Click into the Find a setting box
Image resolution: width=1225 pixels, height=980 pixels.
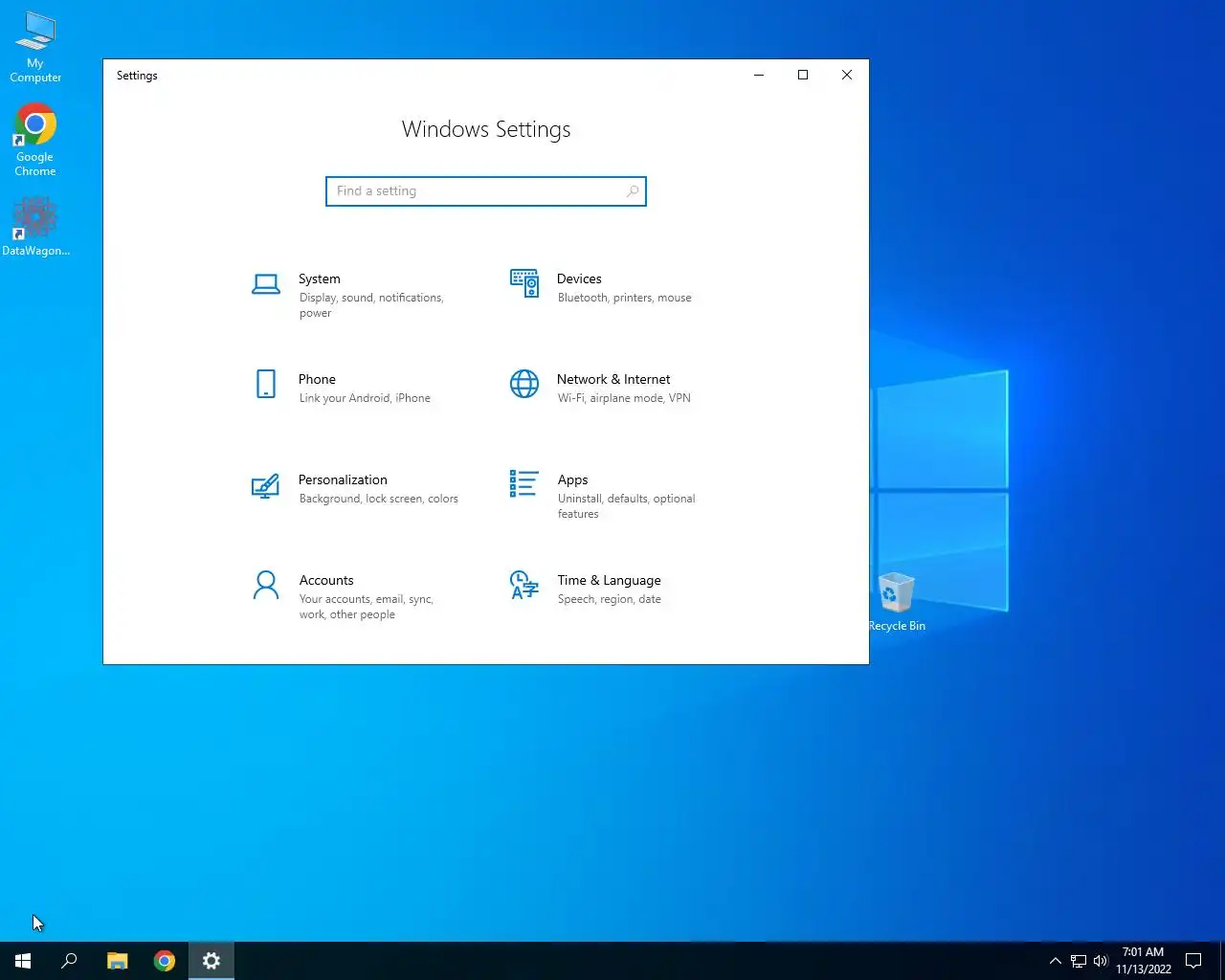tap(486, 191)
